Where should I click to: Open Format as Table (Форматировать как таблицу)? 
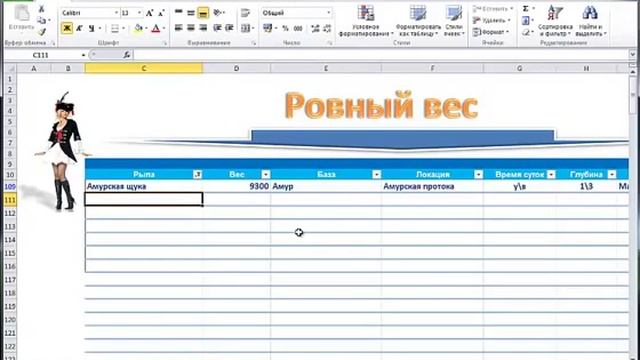click(x=418, y=21)
